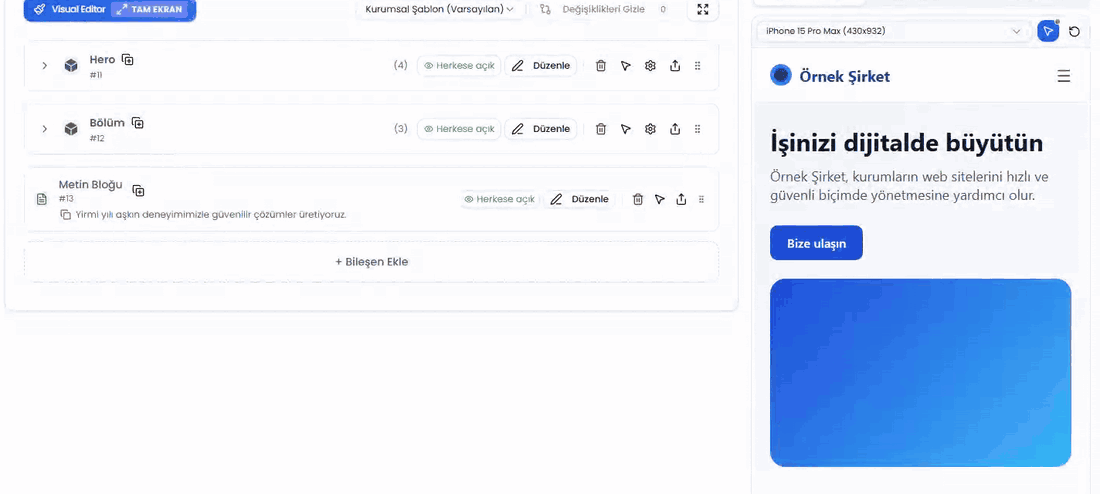Open the hamburger menu in preview

pyautogui.click(x=1064, y=76)
